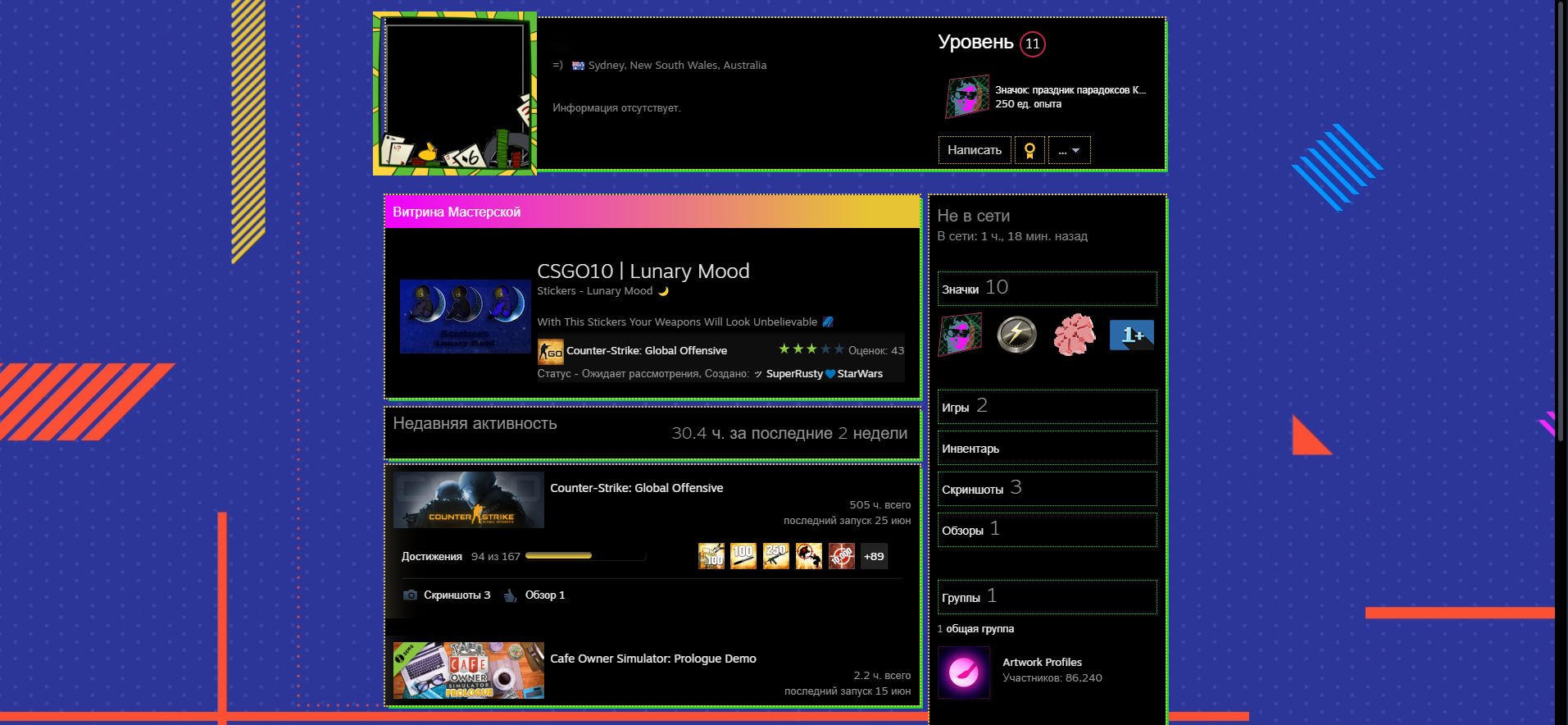Screen dimensions: 1568x725
Task: Click the paradox face badge under Значки
Action: pyautogui.click(x=960, y=335)
